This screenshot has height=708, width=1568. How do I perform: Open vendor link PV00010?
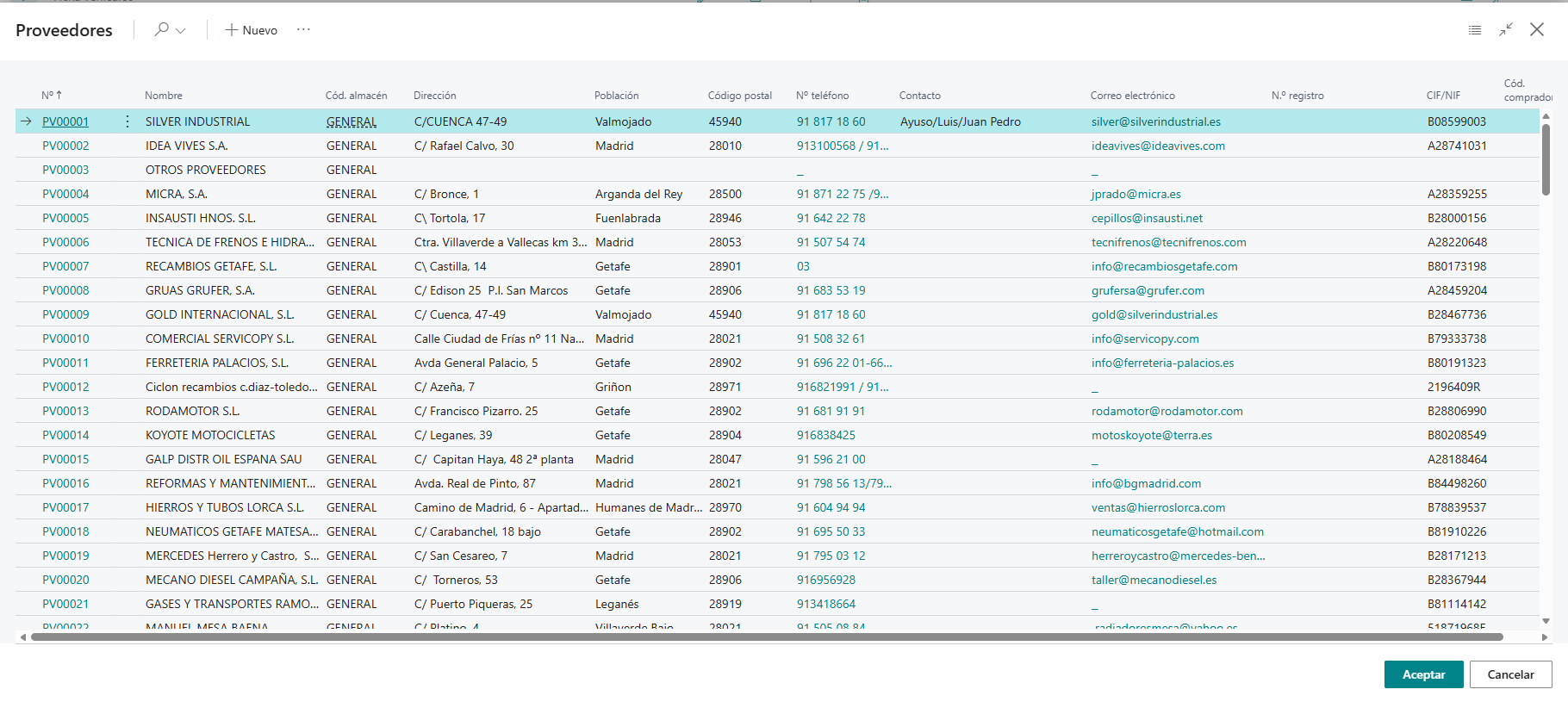tap(65, 338)
